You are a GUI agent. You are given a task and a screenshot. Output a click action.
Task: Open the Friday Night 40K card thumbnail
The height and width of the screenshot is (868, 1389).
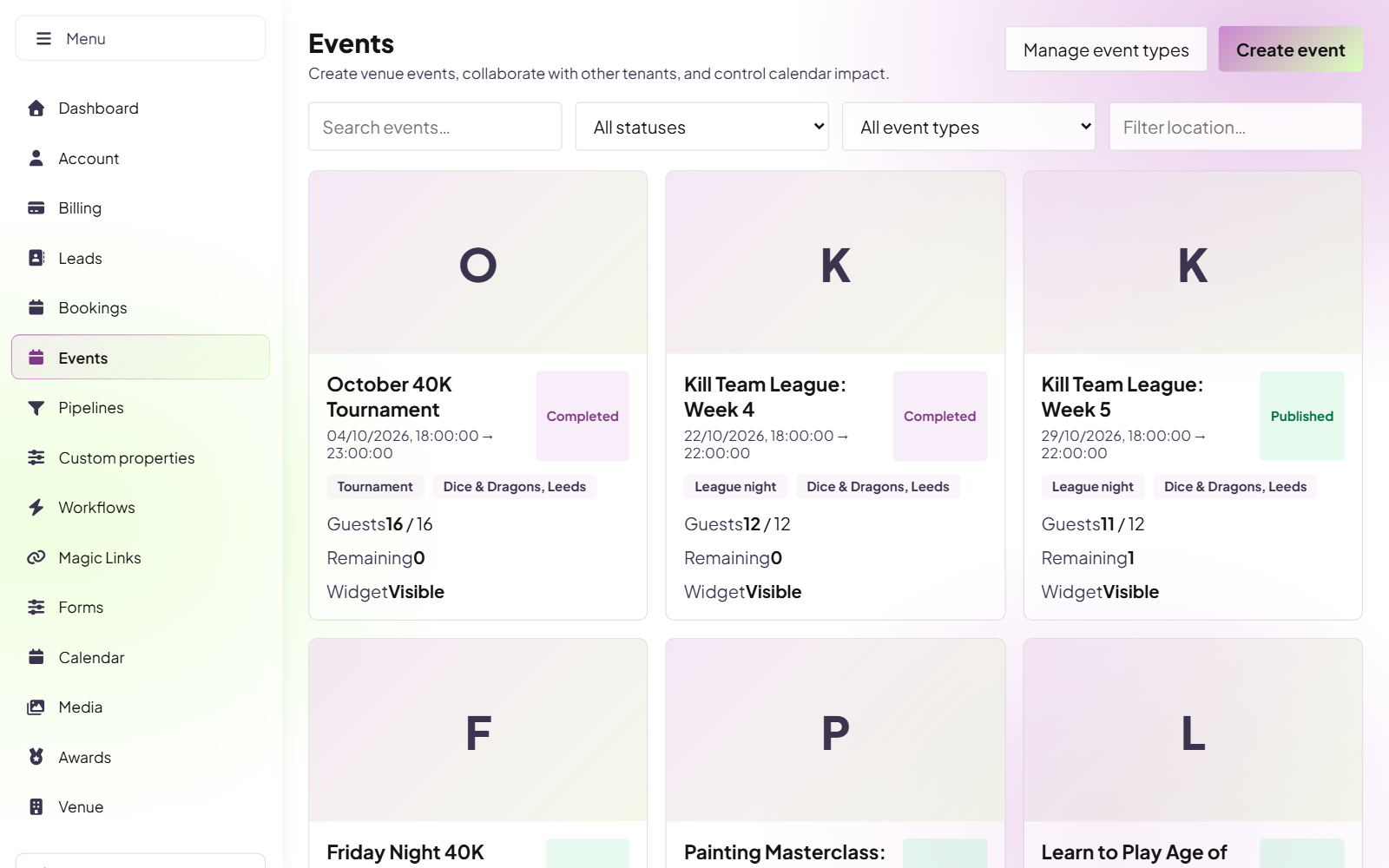click(478, 730)
